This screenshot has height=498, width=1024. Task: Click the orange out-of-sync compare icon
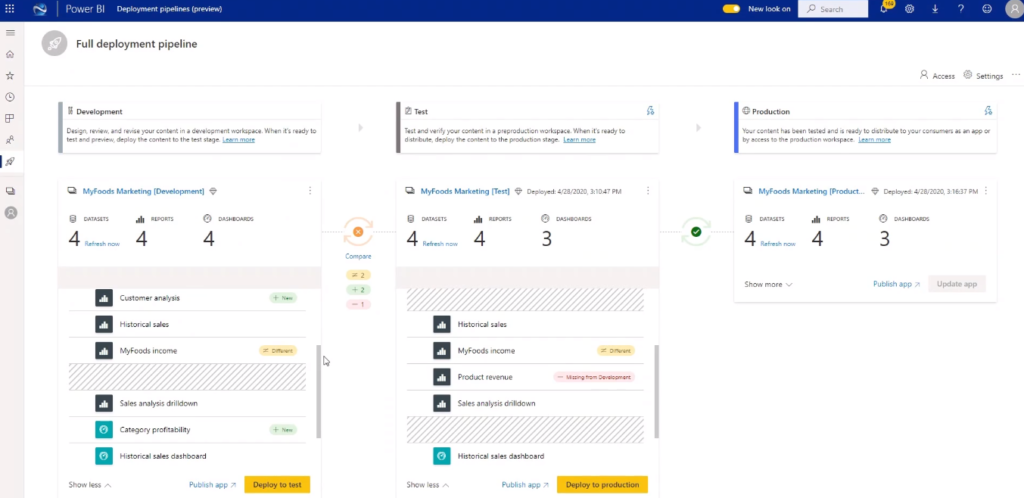point(358,232)
